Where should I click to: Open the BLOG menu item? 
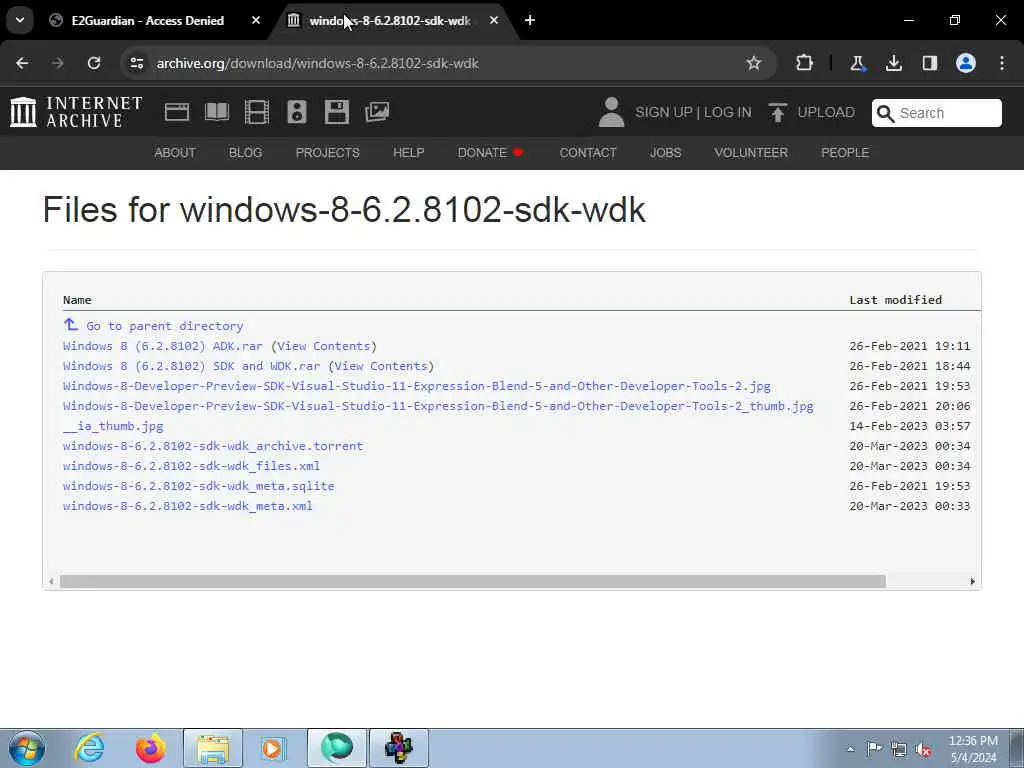246,153
